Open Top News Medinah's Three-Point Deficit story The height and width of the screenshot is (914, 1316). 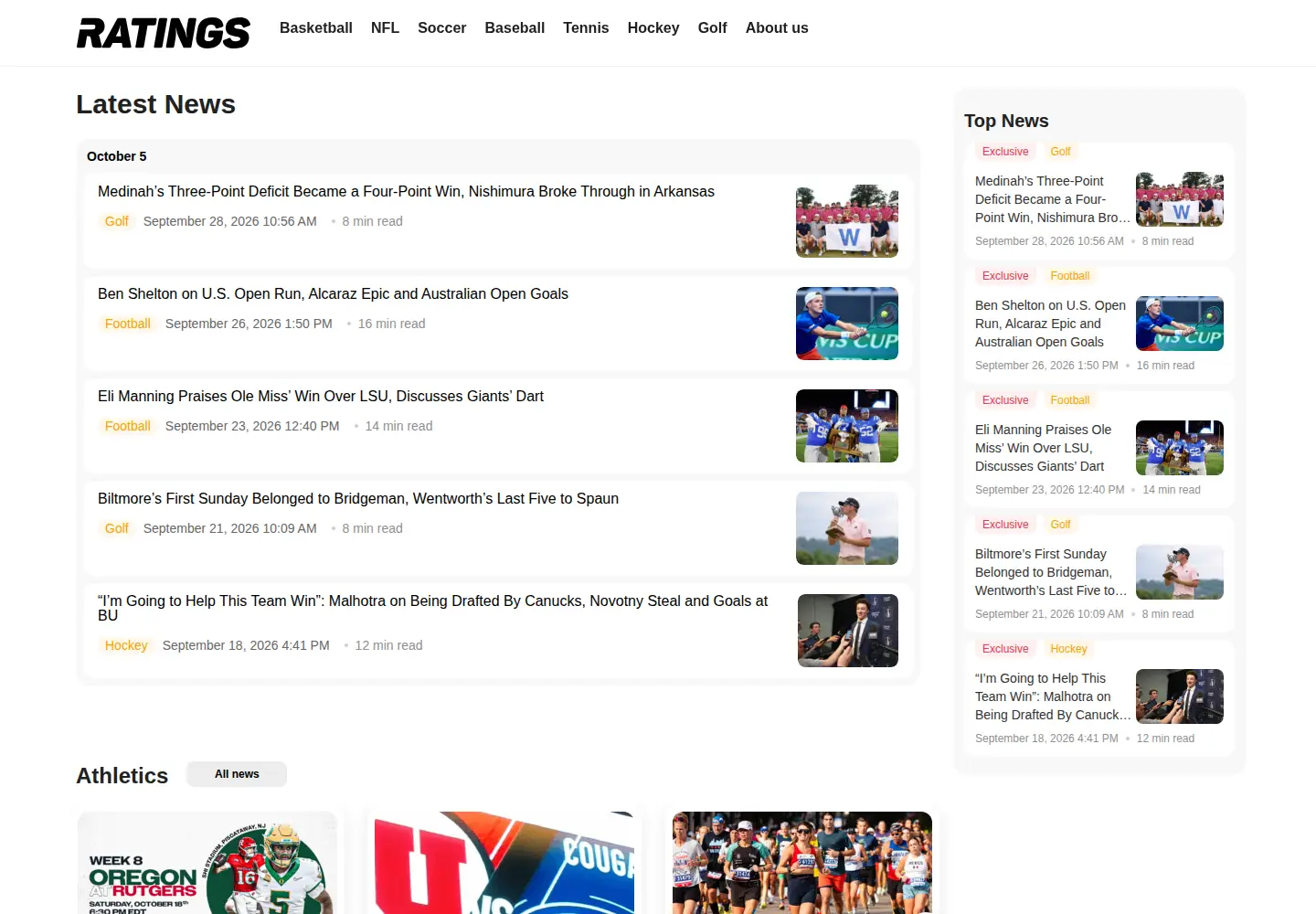click(x=1053, y=199)
